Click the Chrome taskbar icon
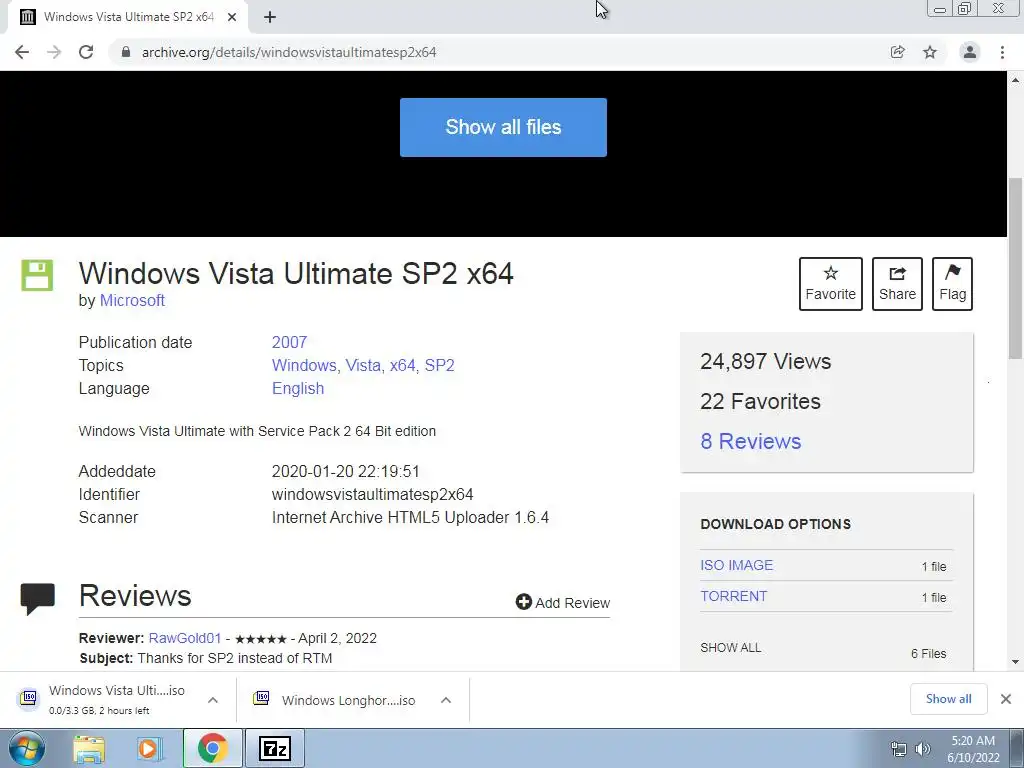Image resolution: width=1024 pixels, height=768 pixels. point(213,748)
